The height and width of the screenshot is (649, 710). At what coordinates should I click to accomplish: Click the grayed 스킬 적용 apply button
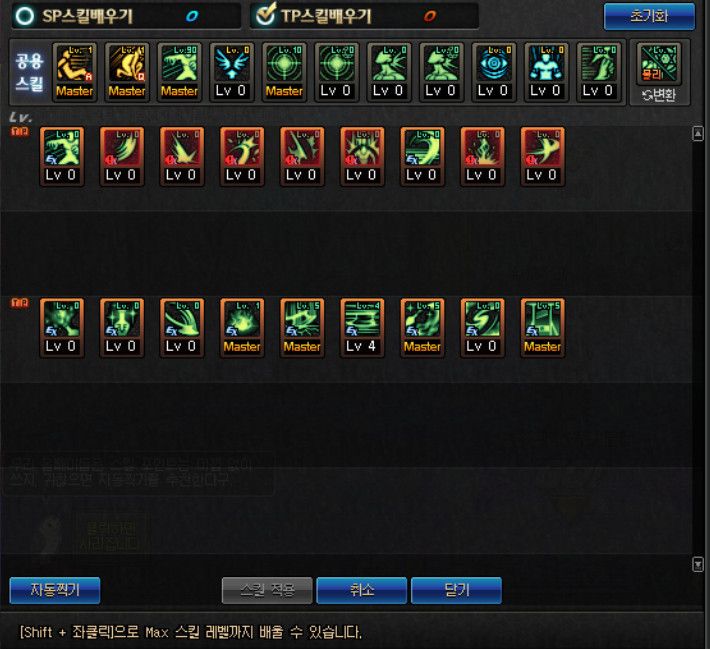click(267, 590)
